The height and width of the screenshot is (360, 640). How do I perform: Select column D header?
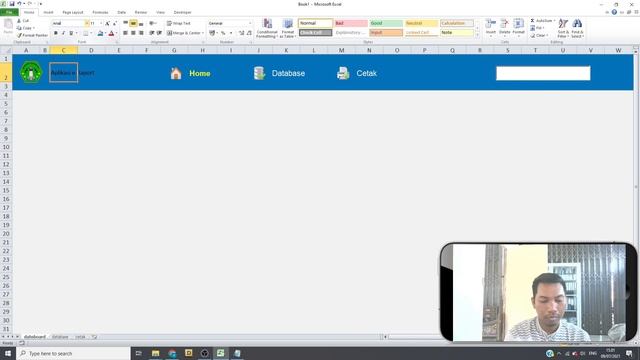[x=91, y=50]
